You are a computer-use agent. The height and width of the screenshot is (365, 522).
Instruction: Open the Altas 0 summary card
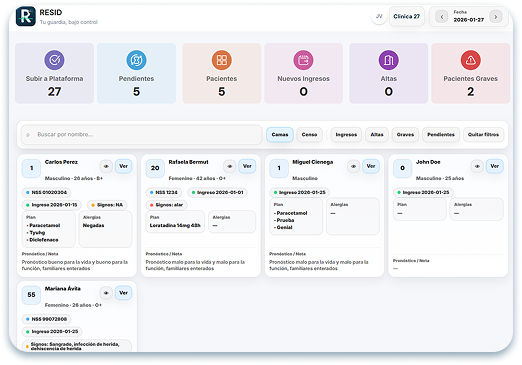389,73
